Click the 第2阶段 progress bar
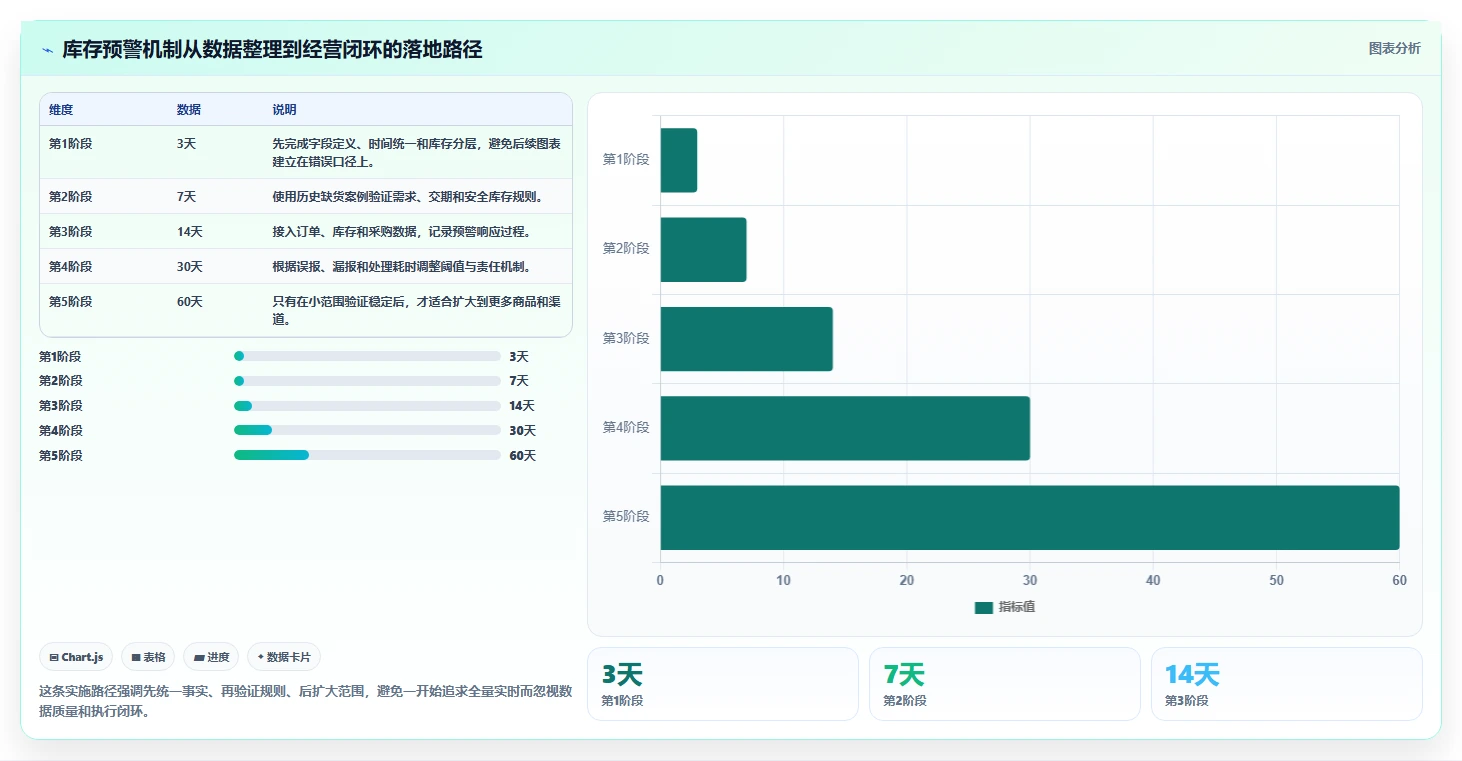The image size is (1462, 761). [x=367, y=381]
